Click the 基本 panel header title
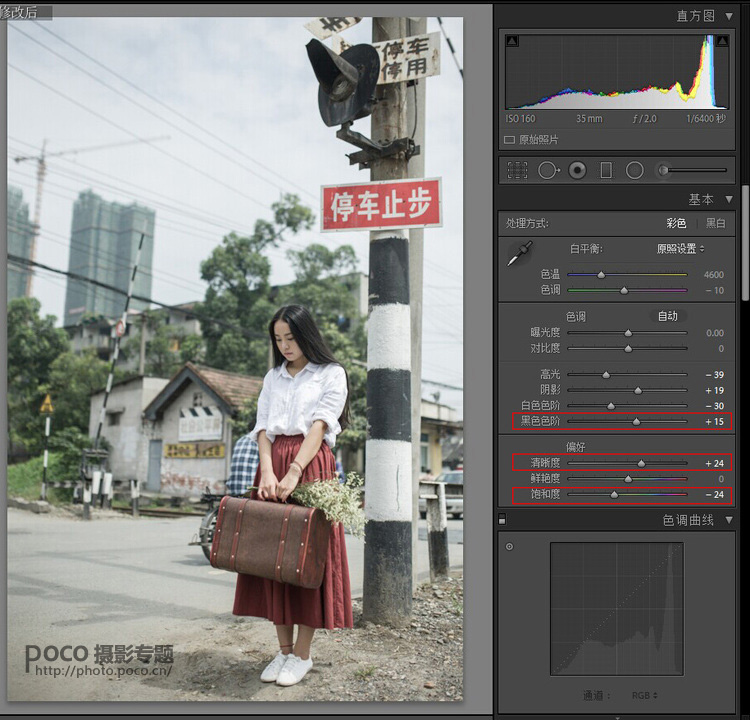The image size is (750, 720). tap(701, 199)
